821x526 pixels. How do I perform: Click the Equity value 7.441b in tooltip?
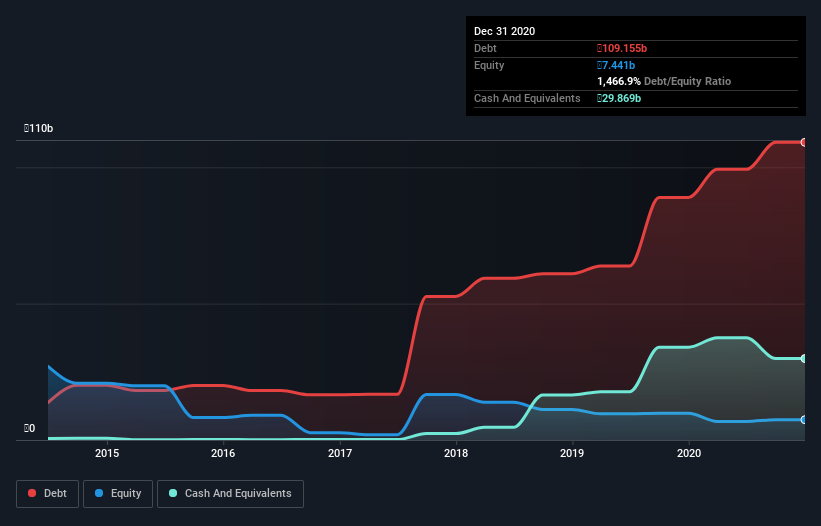(616, 65)
